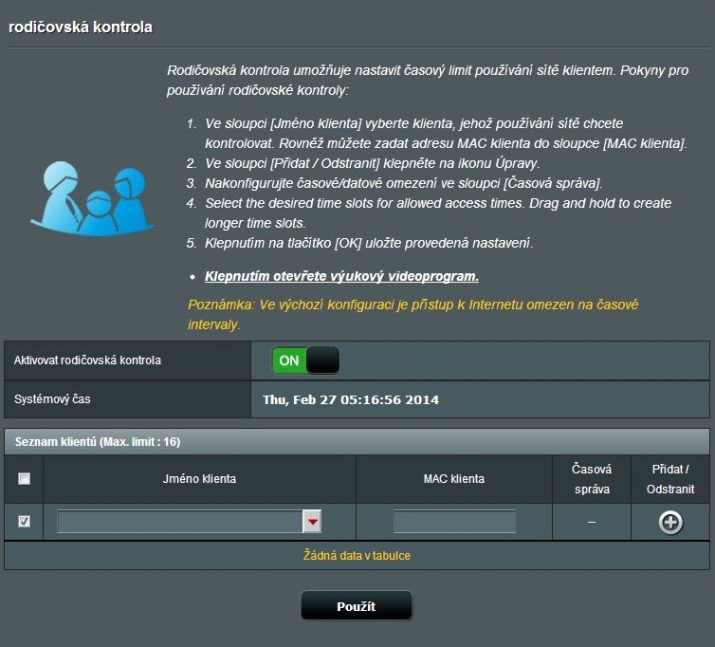The image size is (715, 647).
Task: Uncheck the checkbox in the client row
Action: pos(24,522)
